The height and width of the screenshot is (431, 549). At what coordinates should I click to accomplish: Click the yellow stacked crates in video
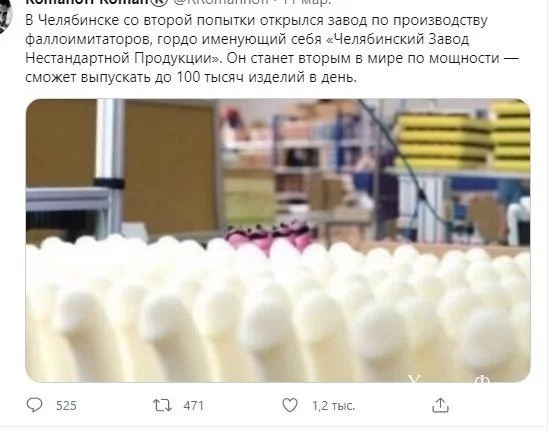[x=462, y=138]
